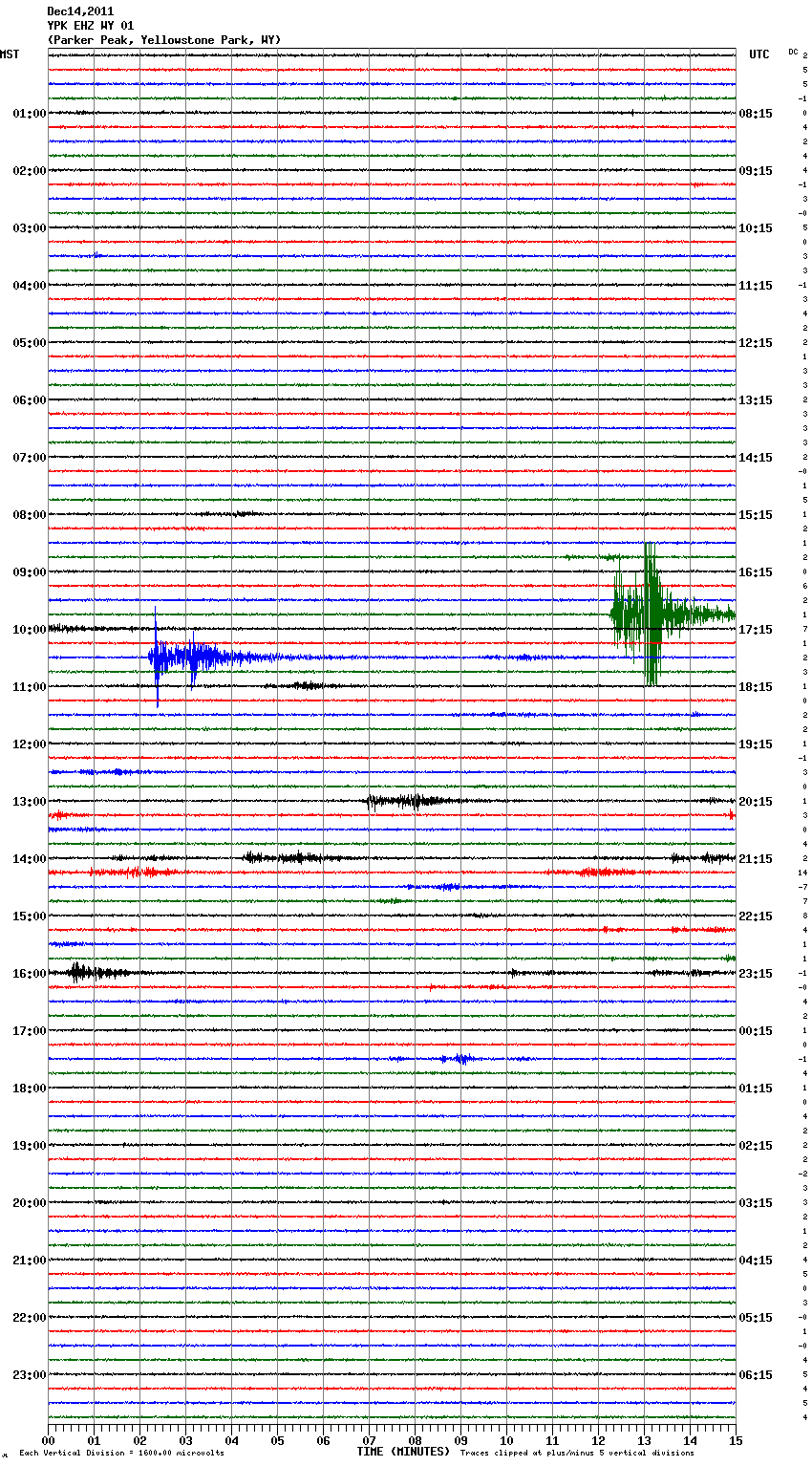Select the 19:00 MST hour label
The width and height of the screenshot is (812, 1466).
tap(29, 1146)
